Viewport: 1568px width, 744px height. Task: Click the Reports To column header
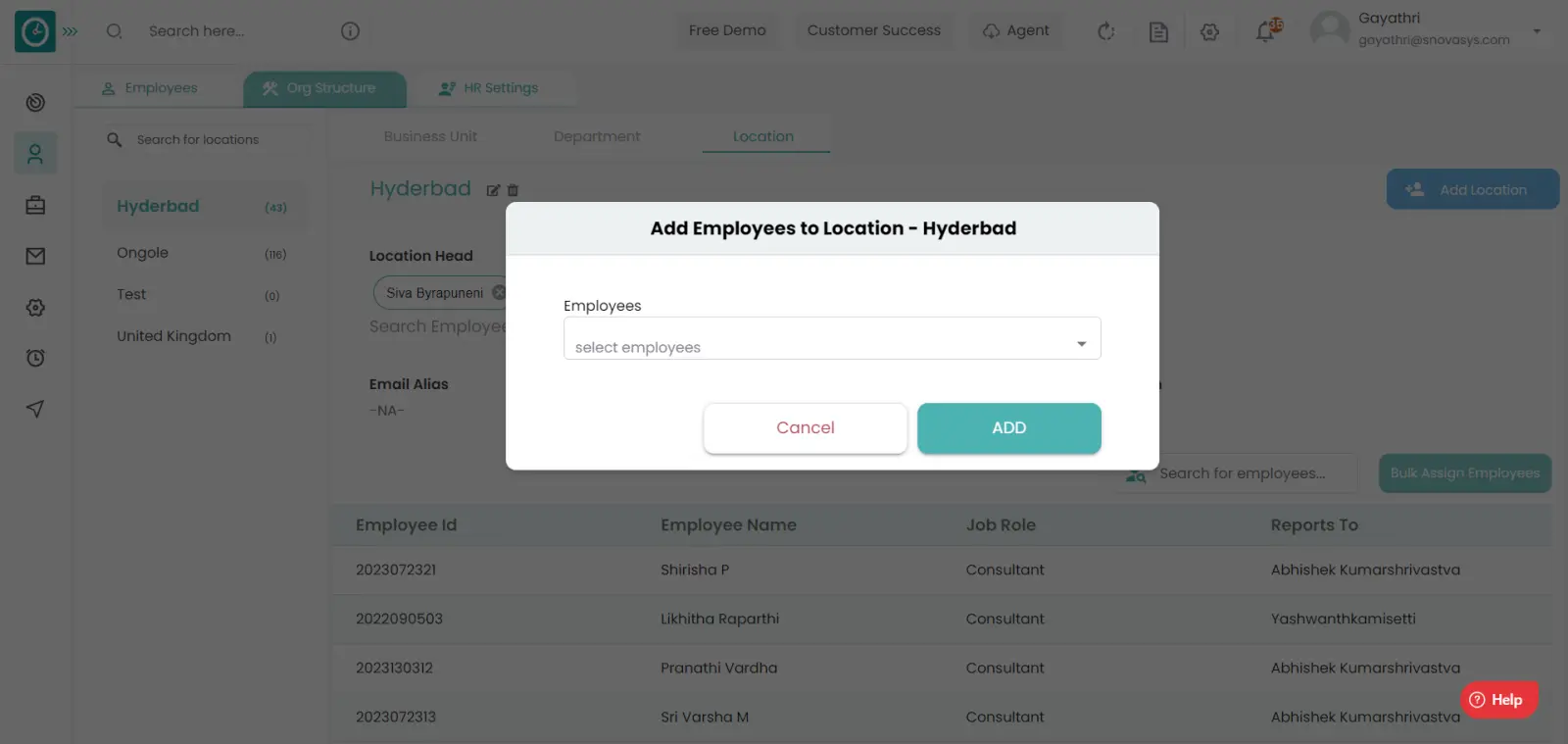[1314, 525]
